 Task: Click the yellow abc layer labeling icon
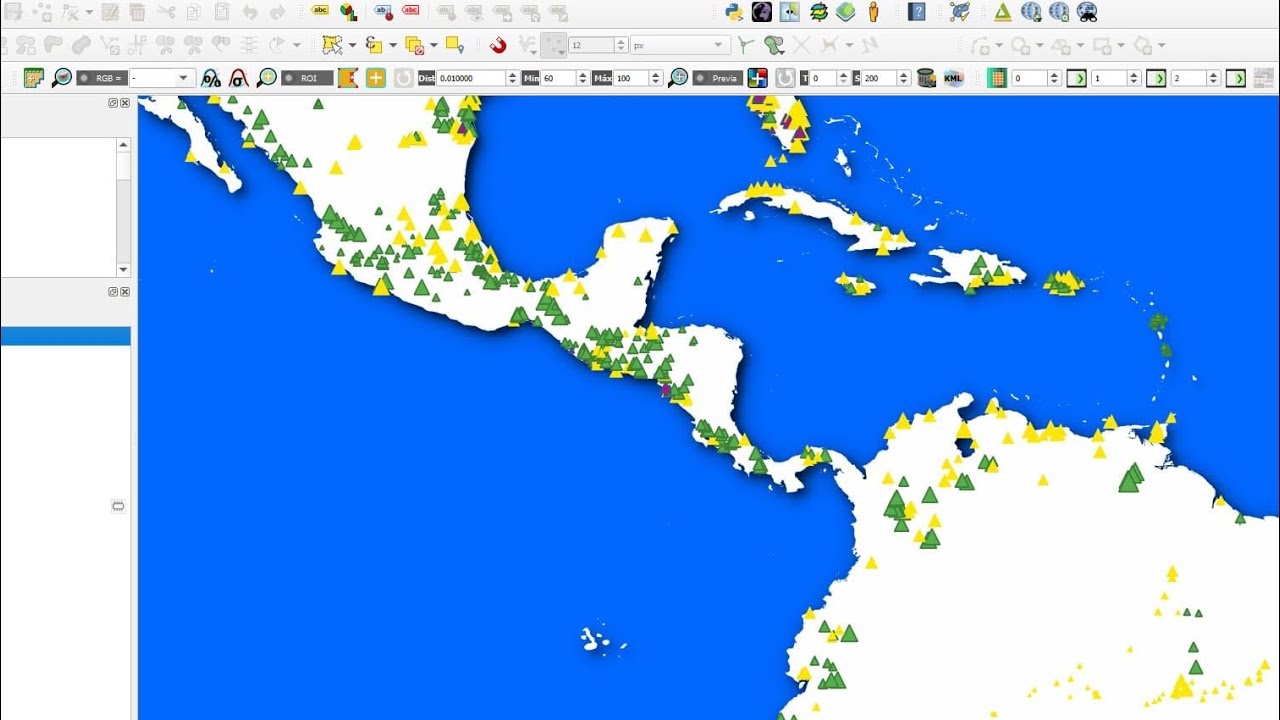coord(320,10)
